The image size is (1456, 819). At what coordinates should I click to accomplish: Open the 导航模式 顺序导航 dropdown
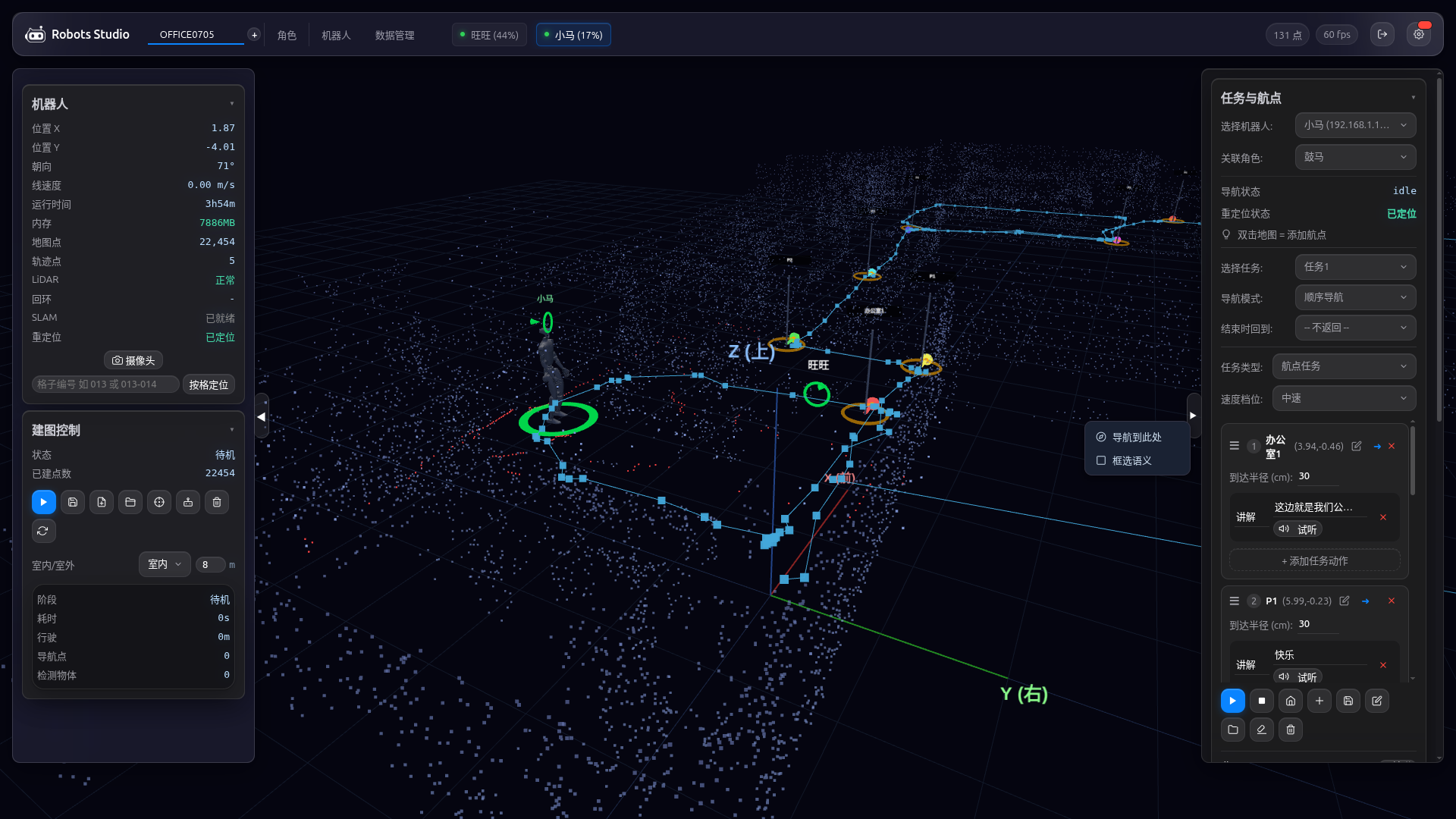tap(1355, 297)
